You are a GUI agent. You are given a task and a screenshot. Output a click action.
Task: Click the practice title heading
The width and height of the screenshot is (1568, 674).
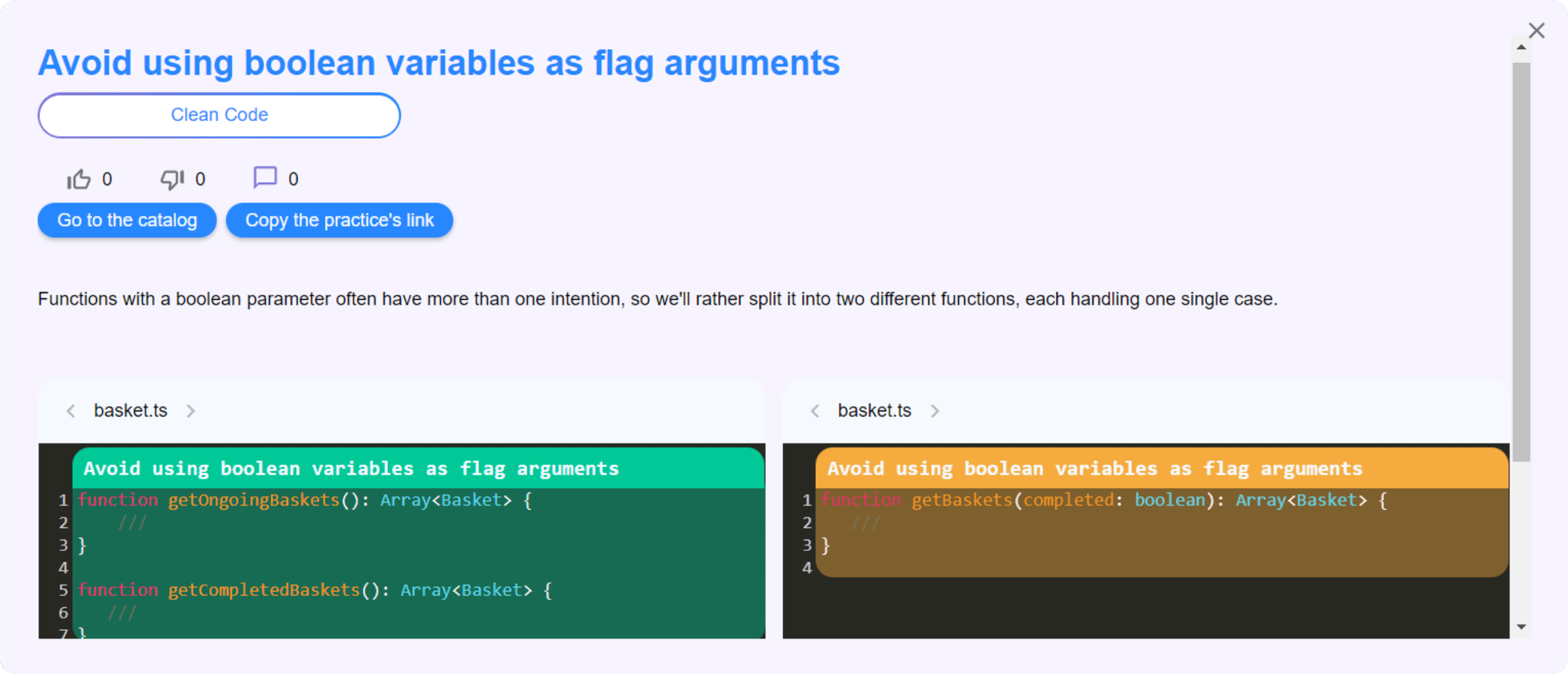click(x=439, y=64)
